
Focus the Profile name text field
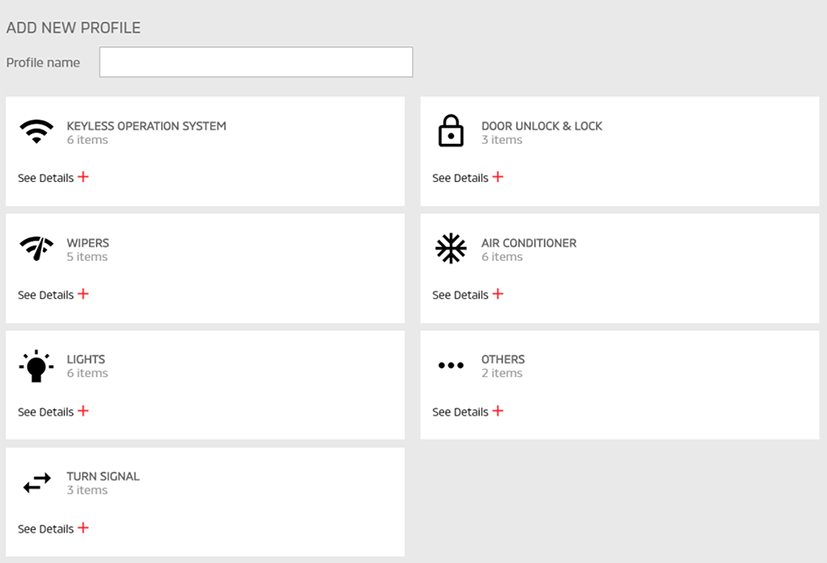coord(256,62)
